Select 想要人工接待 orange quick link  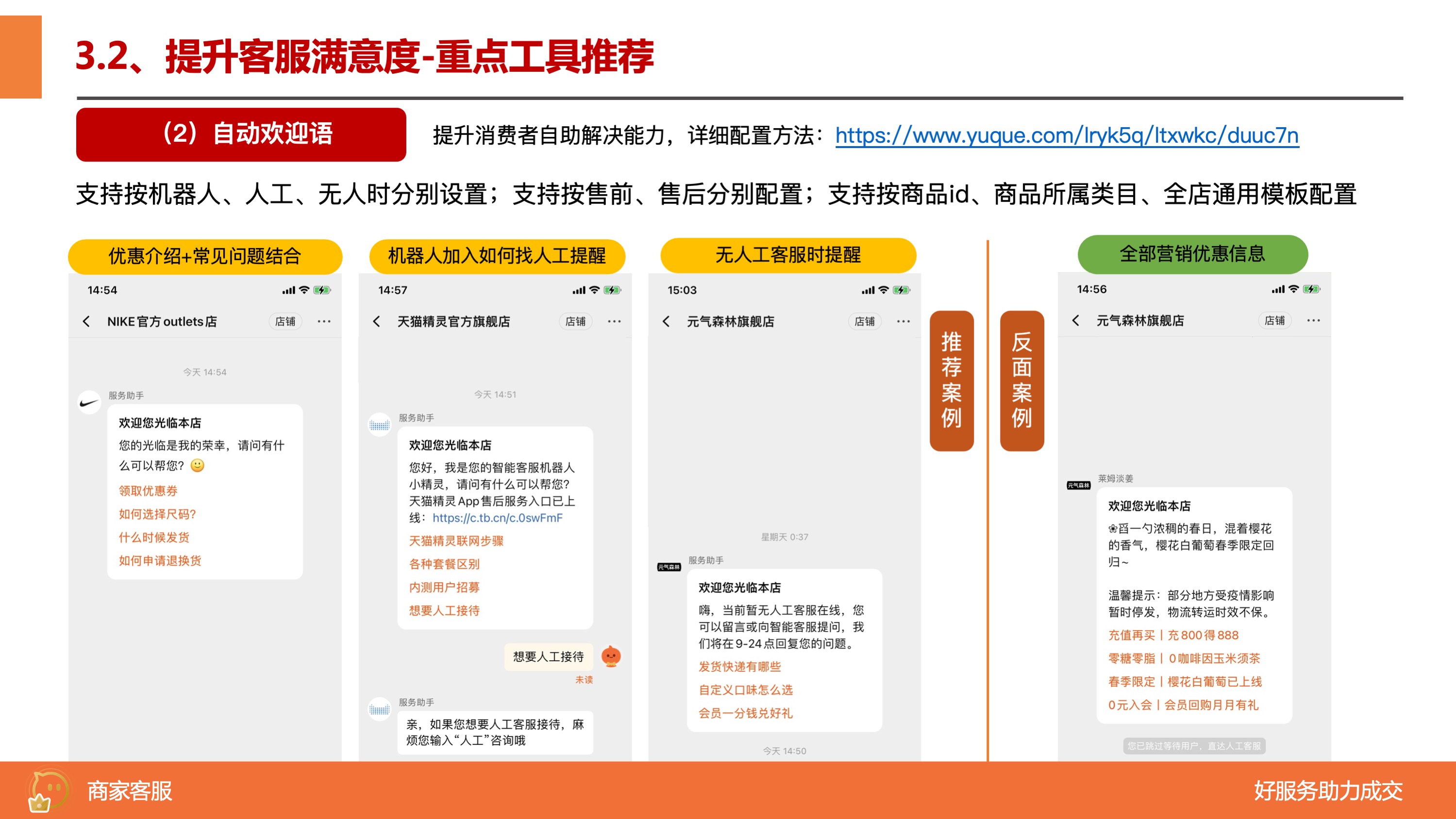(x=444, y=610)
